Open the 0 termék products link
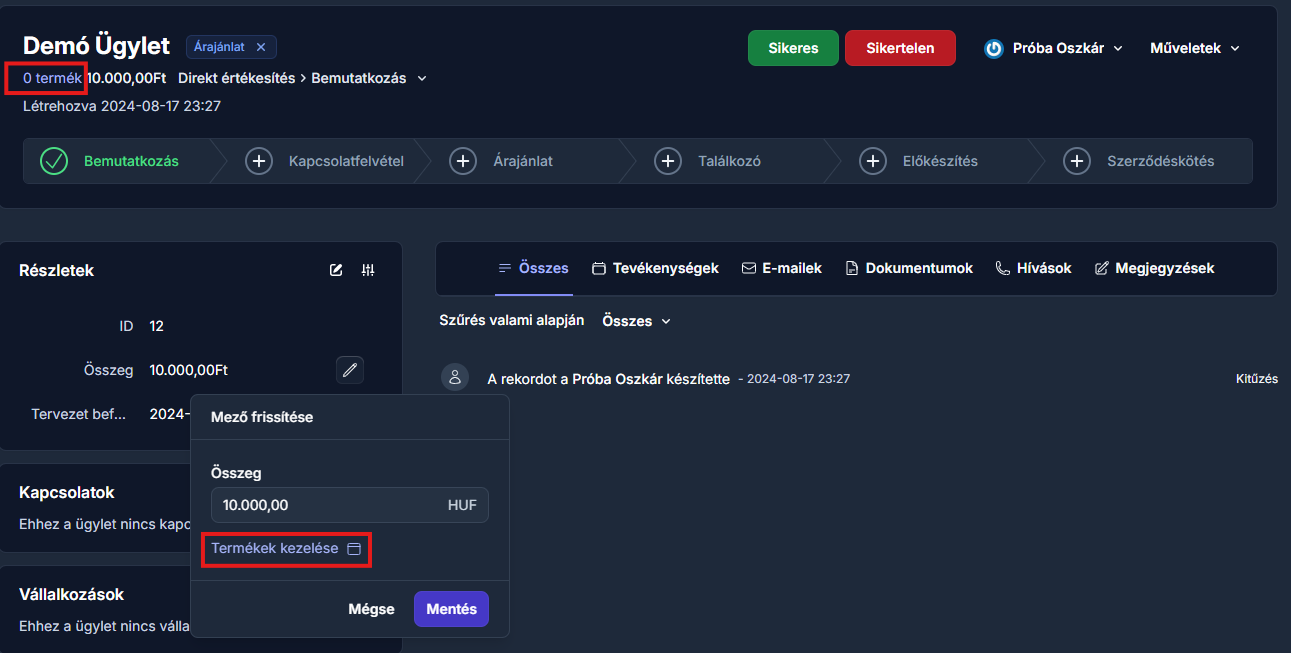 (x=52, y=77)
